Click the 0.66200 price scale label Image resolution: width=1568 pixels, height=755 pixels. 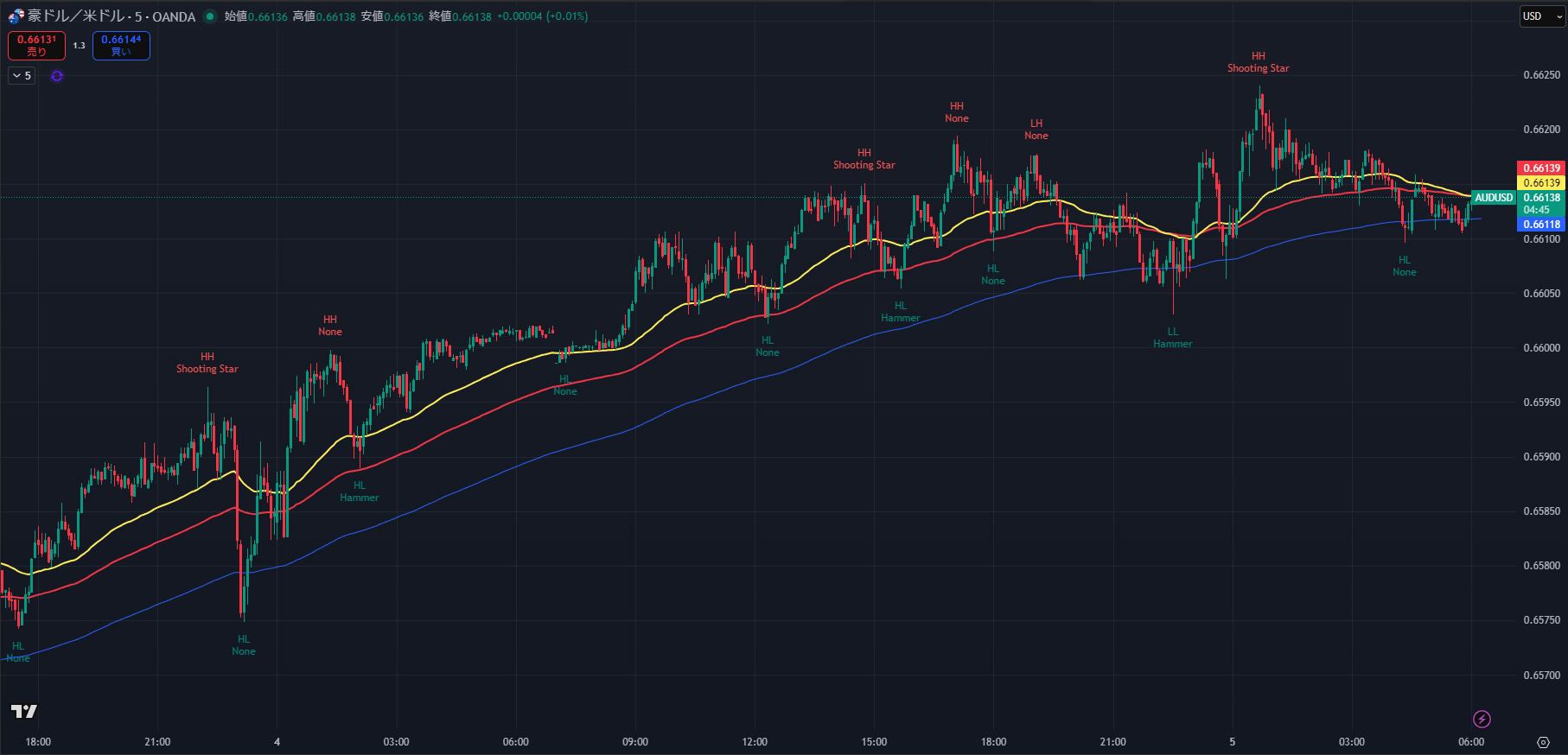point(1541,130)
